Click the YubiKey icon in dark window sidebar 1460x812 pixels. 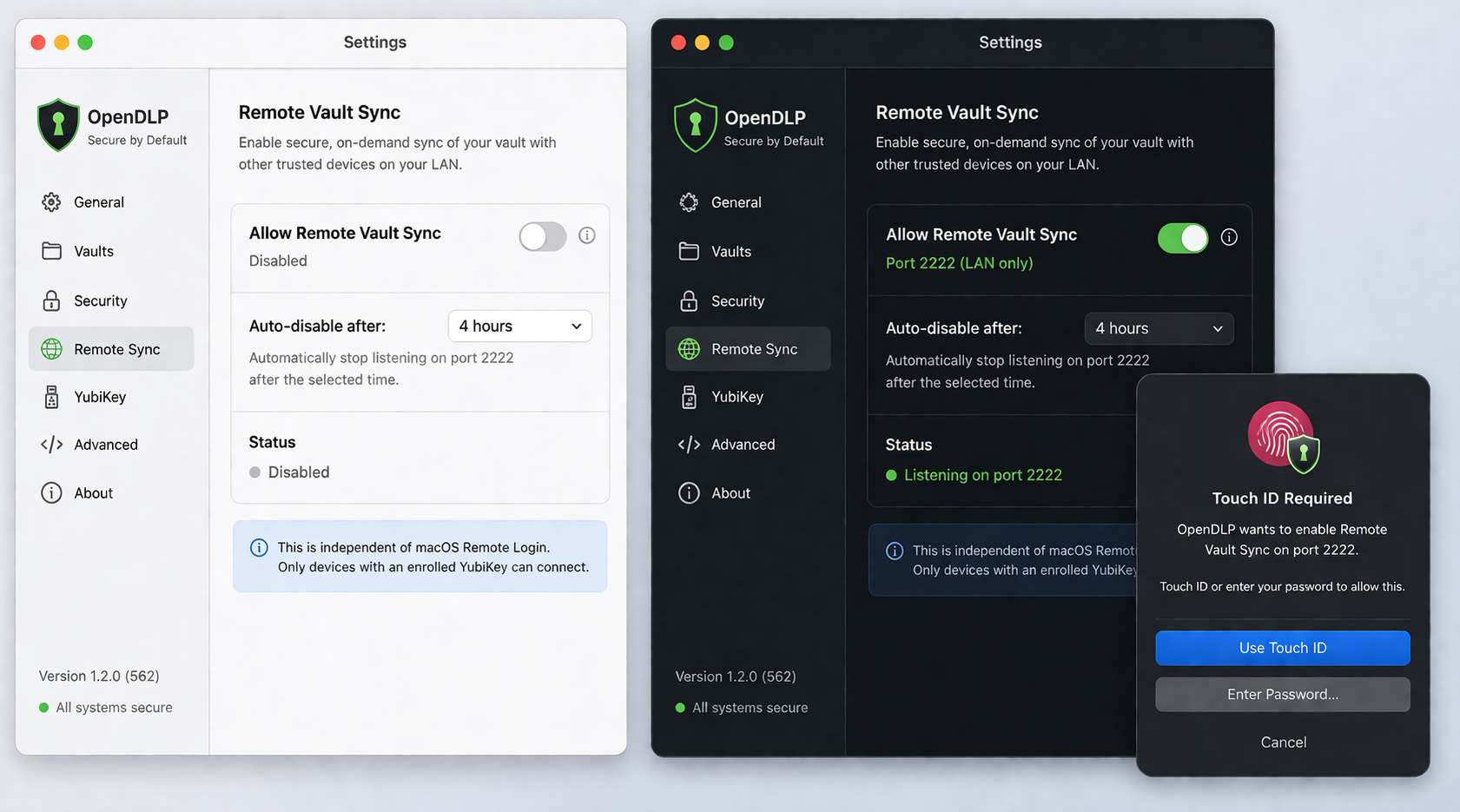click(x=689, y=397)
